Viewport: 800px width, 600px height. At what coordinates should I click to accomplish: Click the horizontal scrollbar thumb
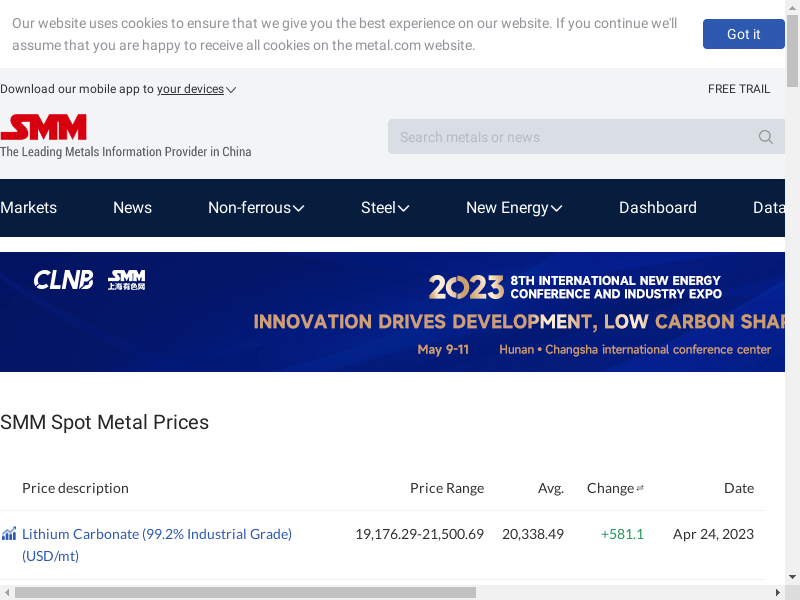pyautogui.click(x=245, y=592)
